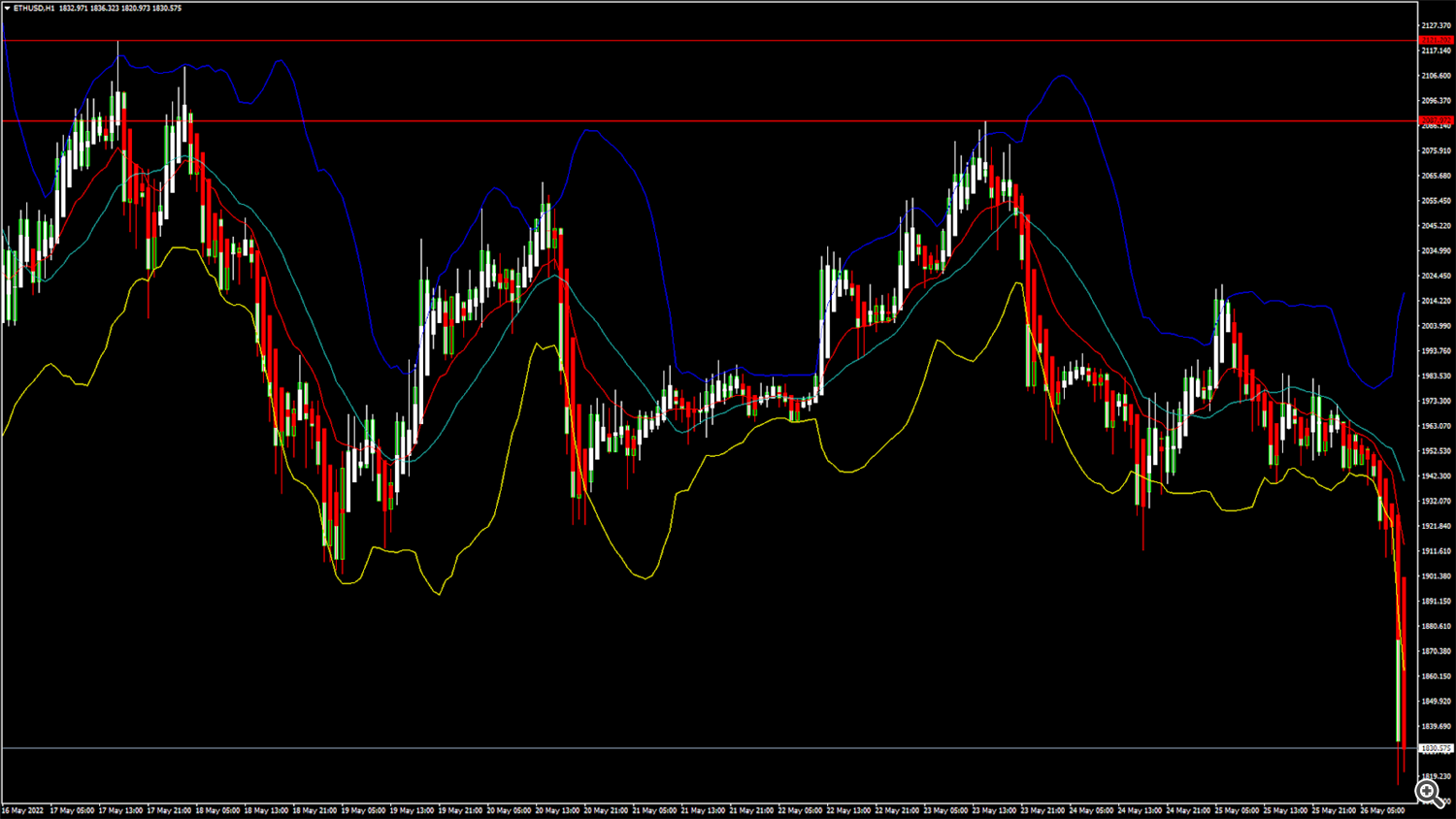Click the 25 May 05:00 time label

(x=1237, y=810)
